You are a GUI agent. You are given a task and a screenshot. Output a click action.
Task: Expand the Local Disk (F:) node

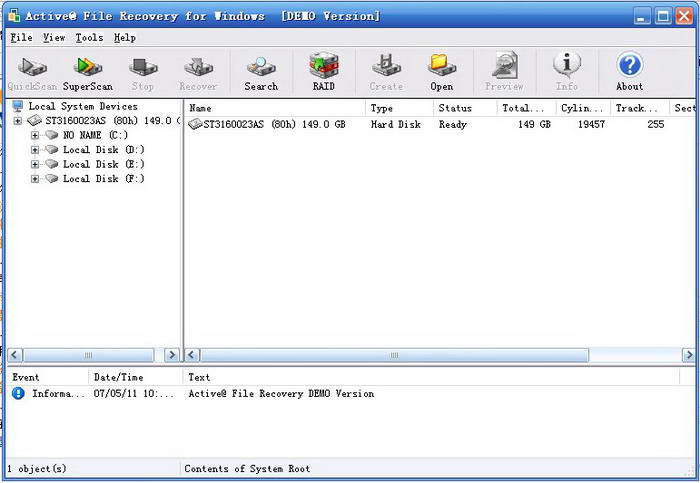pos(35,179)
